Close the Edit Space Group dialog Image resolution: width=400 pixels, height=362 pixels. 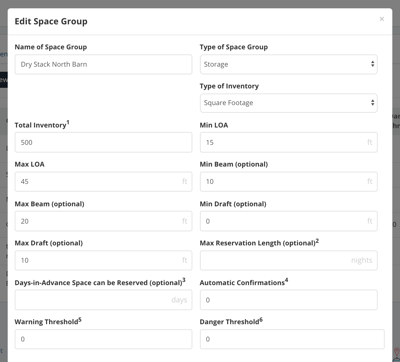coord(382,19)
